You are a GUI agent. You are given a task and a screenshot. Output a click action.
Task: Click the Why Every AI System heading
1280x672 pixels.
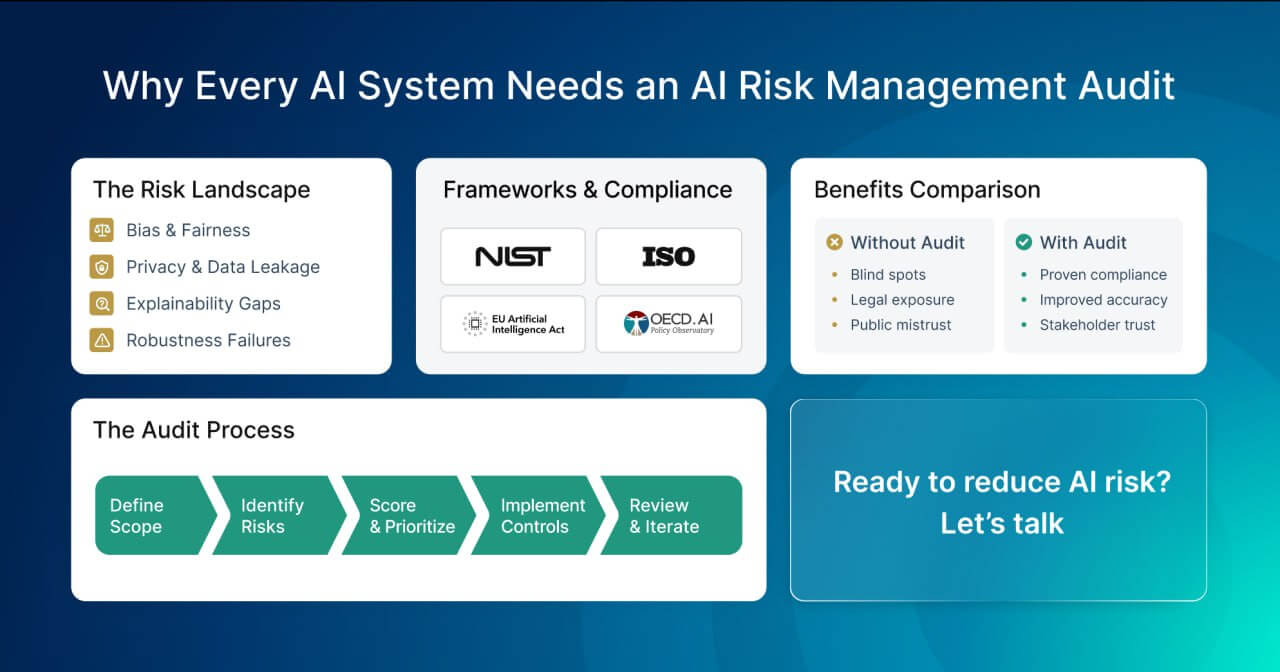point(639,87)
